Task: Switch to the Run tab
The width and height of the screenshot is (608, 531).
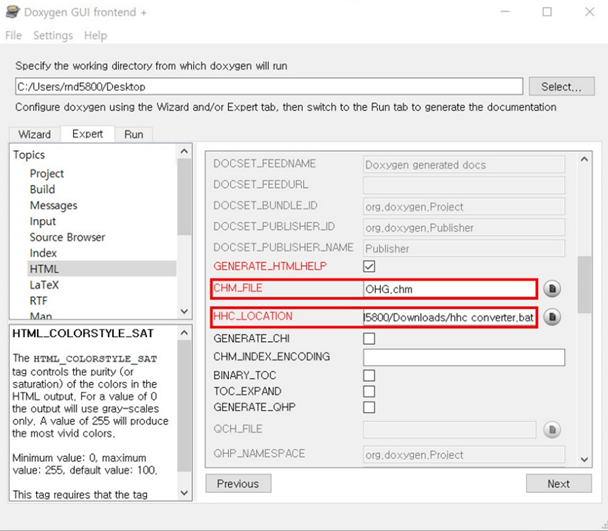Action: click(x=134, y=135)
